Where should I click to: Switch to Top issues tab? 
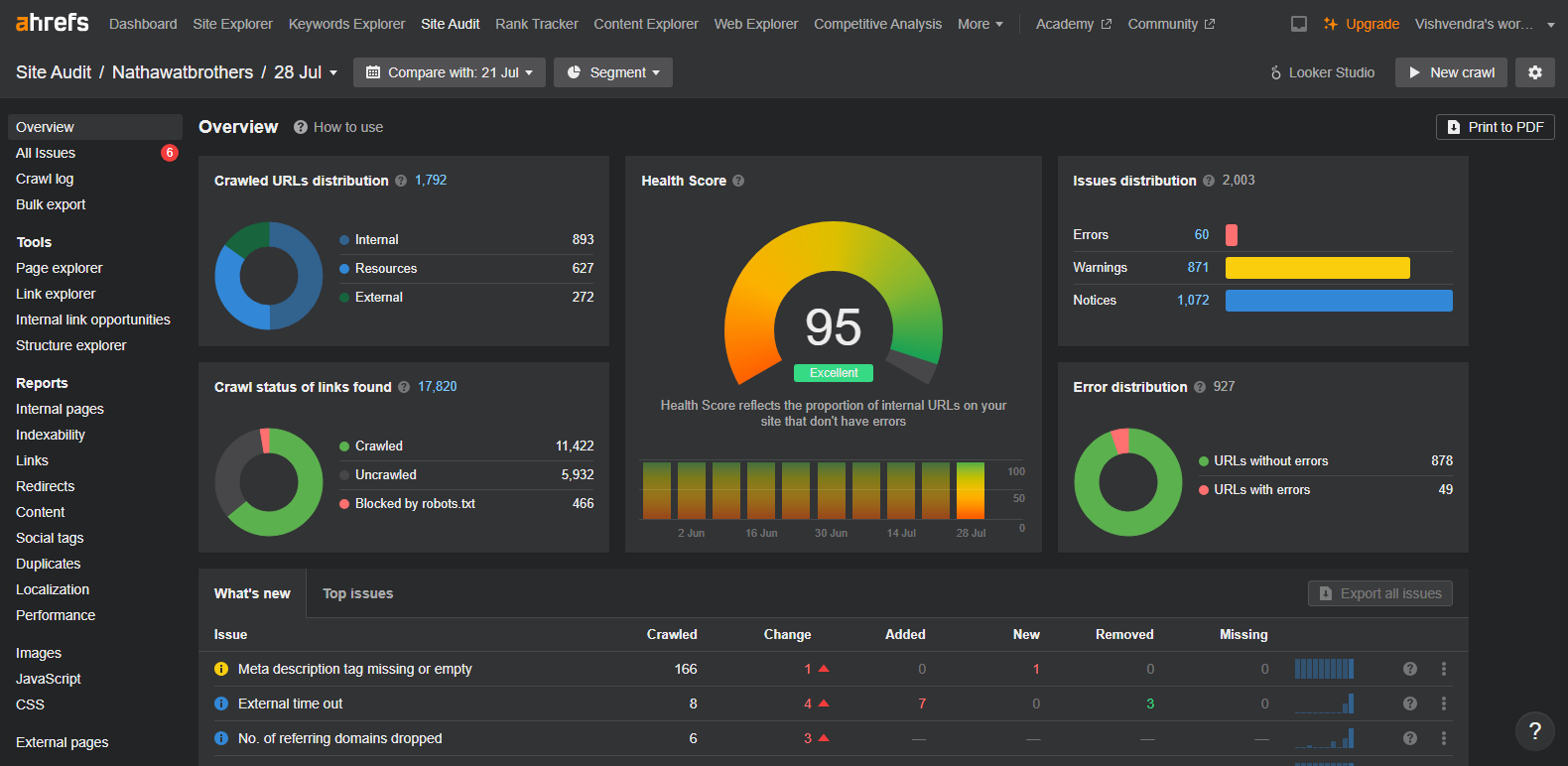click(358, 593)
